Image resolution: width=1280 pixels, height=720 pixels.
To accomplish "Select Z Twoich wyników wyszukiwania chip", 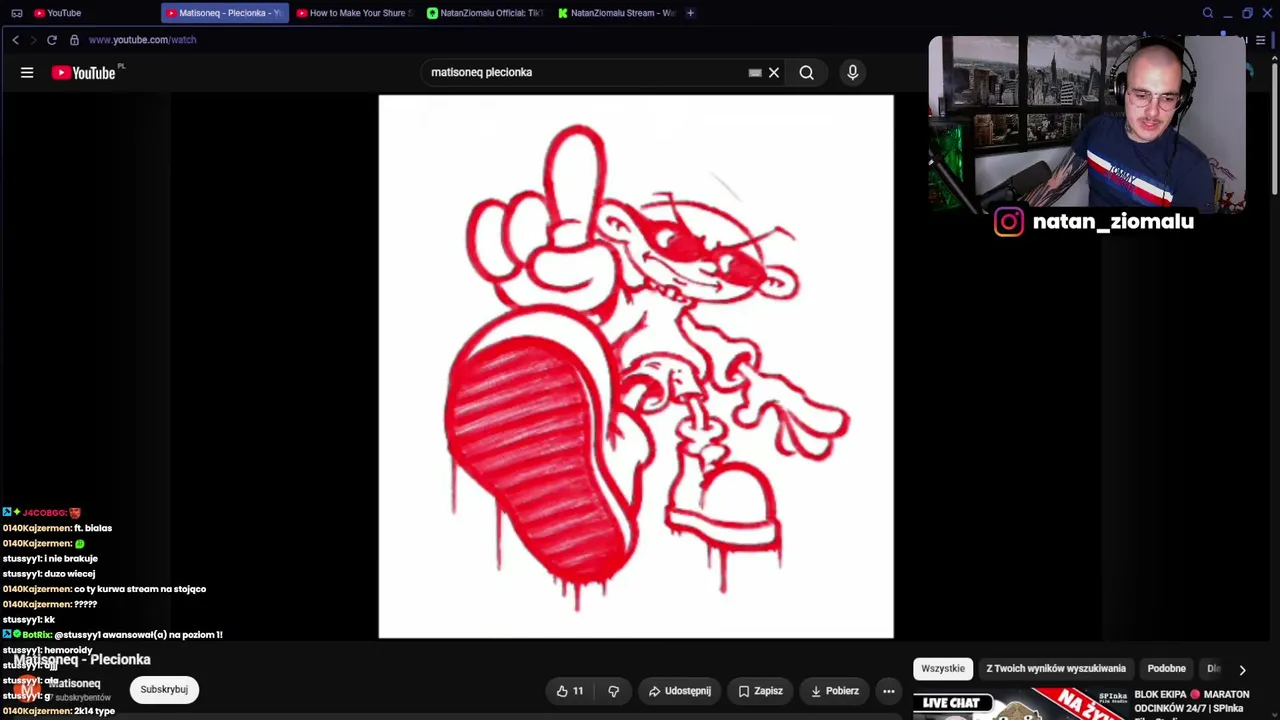I will point(1056,669).
